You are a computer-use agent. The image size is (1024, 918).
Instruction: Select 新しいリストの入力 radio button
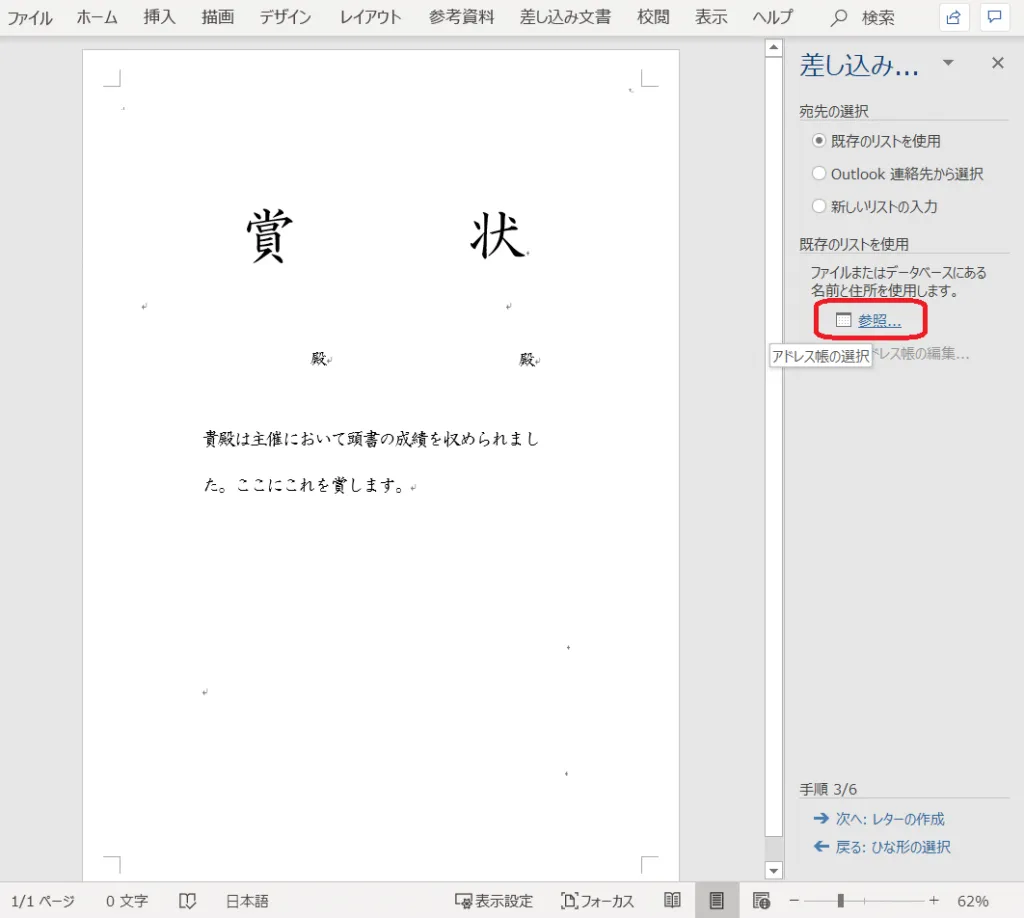820,207
